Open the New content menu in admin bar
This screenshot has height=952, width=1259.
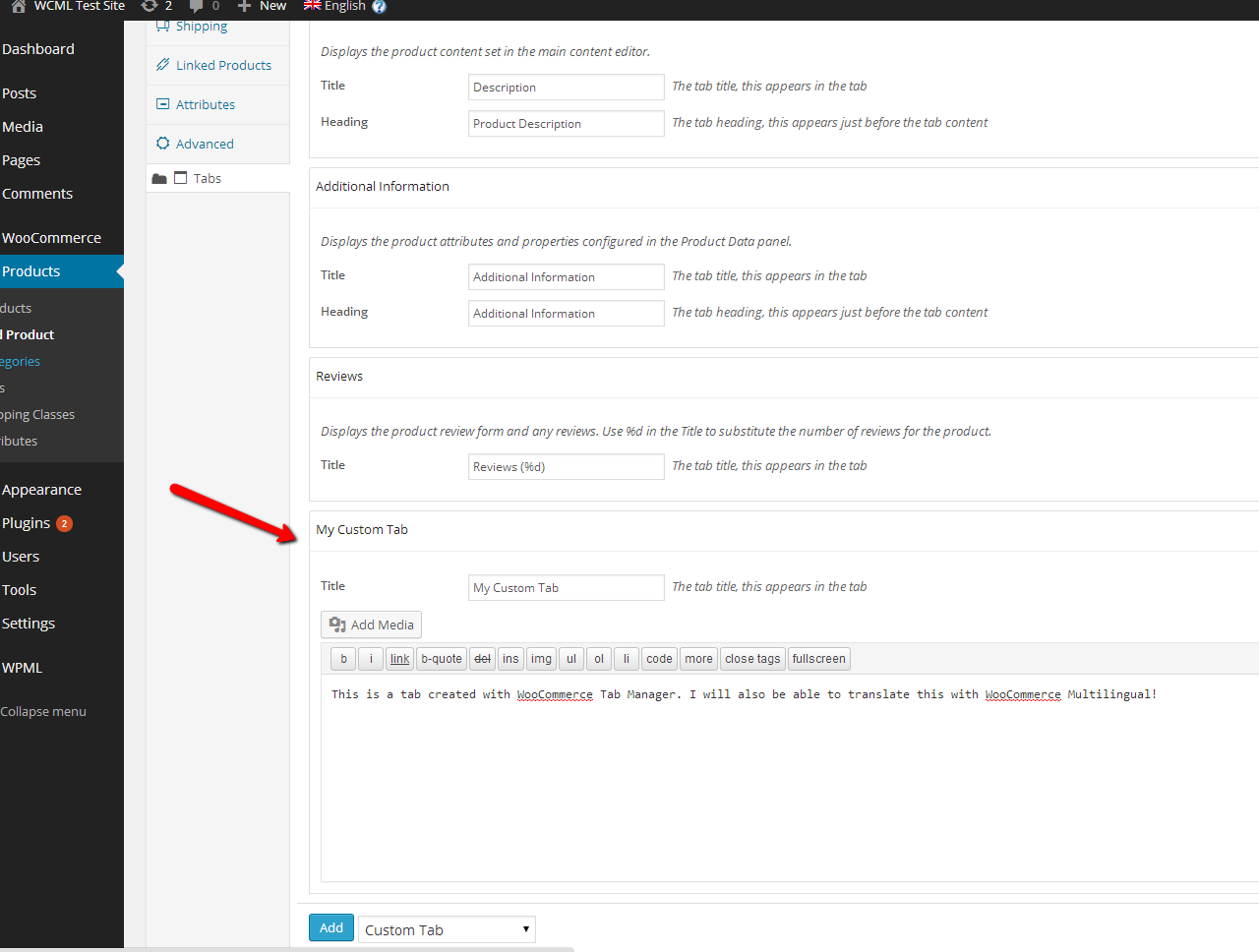tap(263, 6)
